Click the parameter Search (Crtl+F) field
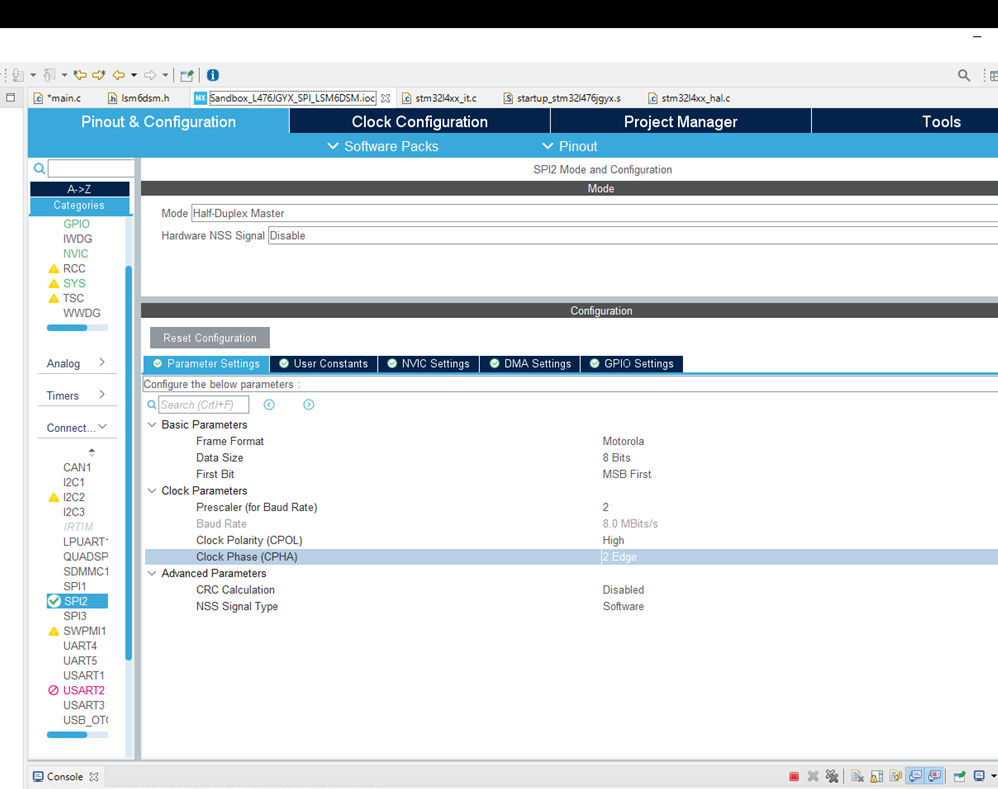The image size is (998, 789). point(204,405)
